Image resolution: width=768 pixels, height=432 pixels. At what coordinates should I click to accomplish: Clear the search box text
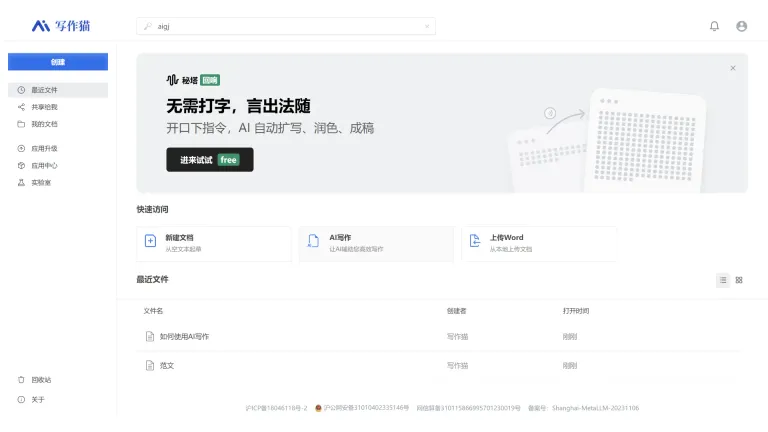pos(427,26)
